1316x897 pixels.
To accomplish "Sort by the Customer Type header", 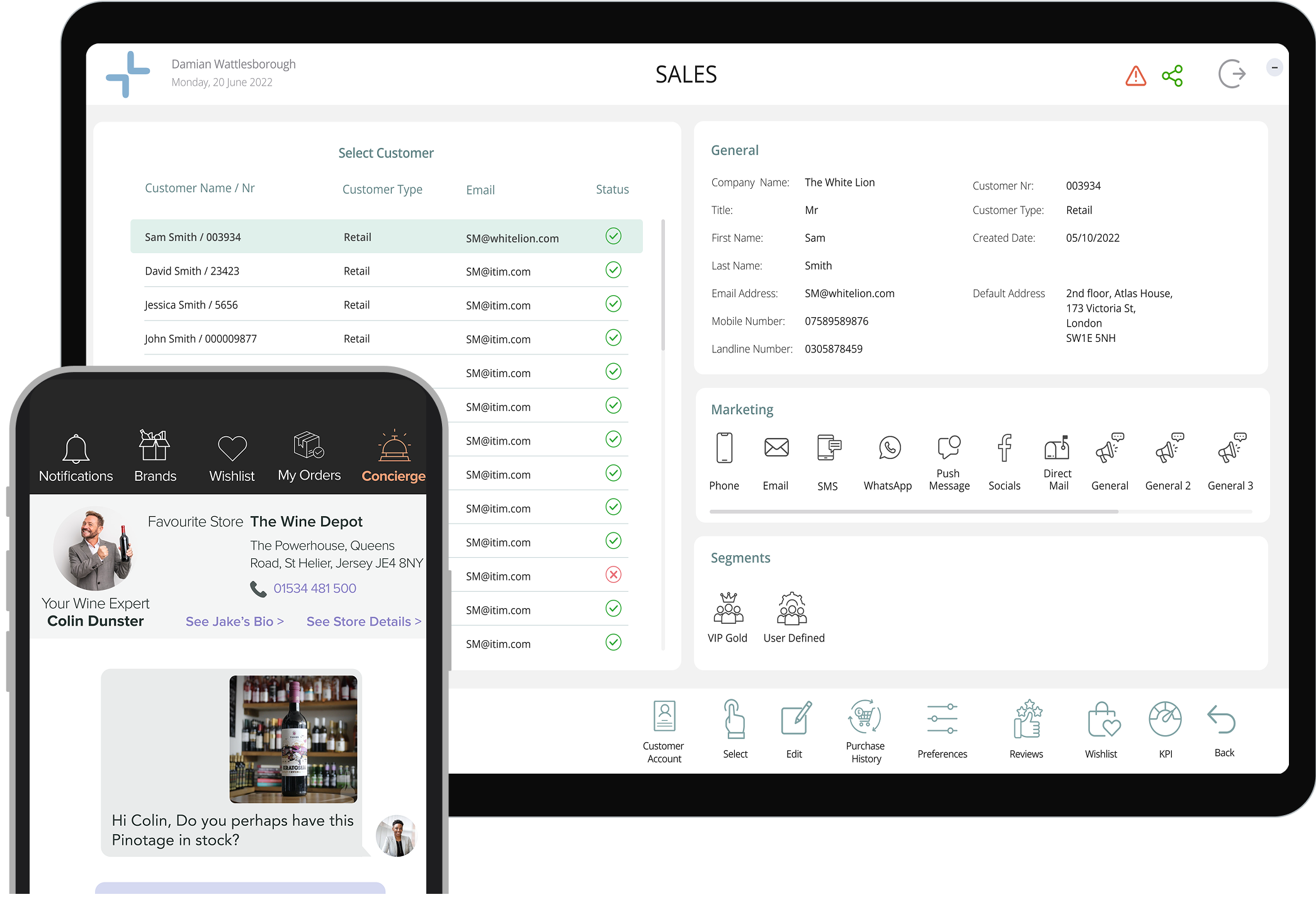I will click(x=382, y=189).
